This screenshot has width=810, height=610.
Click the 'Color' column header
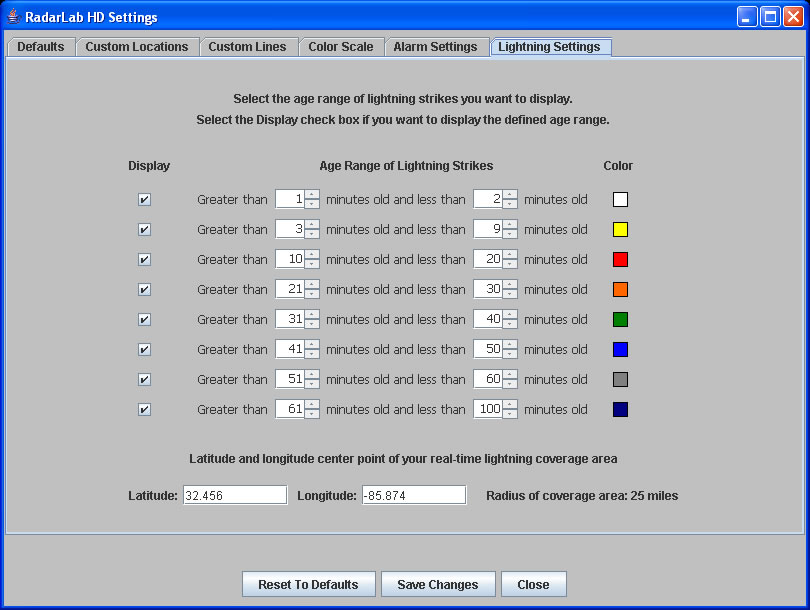coord(618,166)
